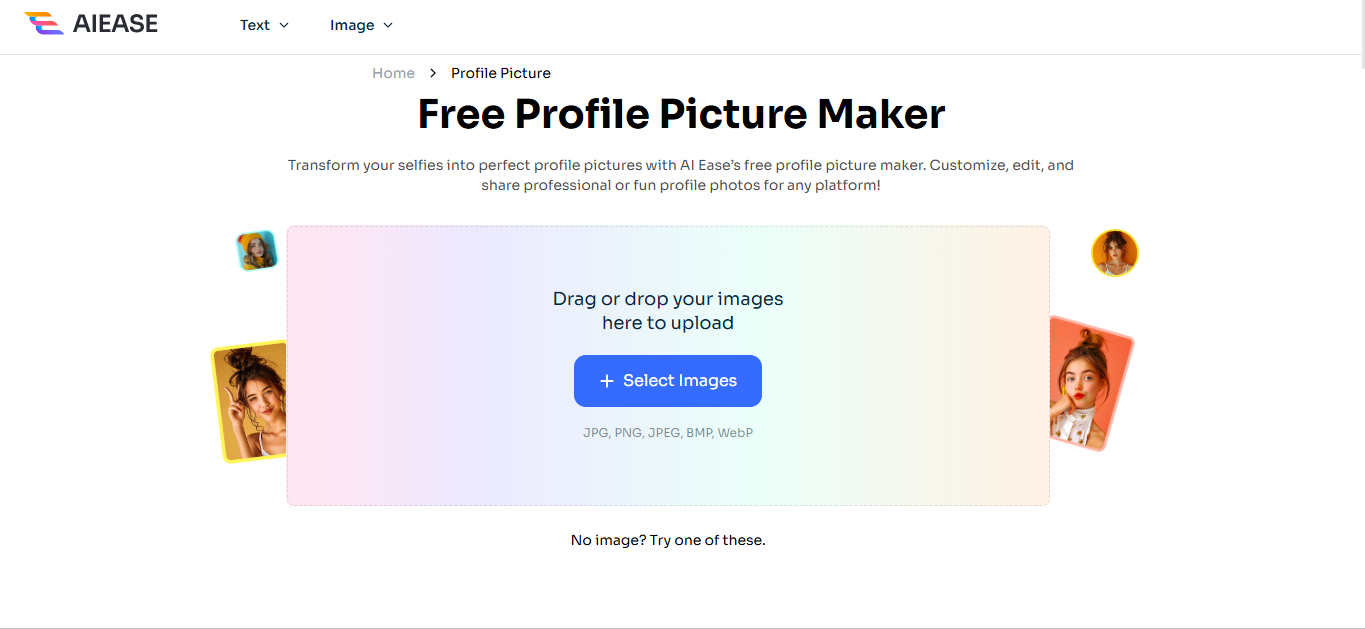Screen dimensions: 1365x629
Task: Open the Image menu
Action: pos(352,25)
